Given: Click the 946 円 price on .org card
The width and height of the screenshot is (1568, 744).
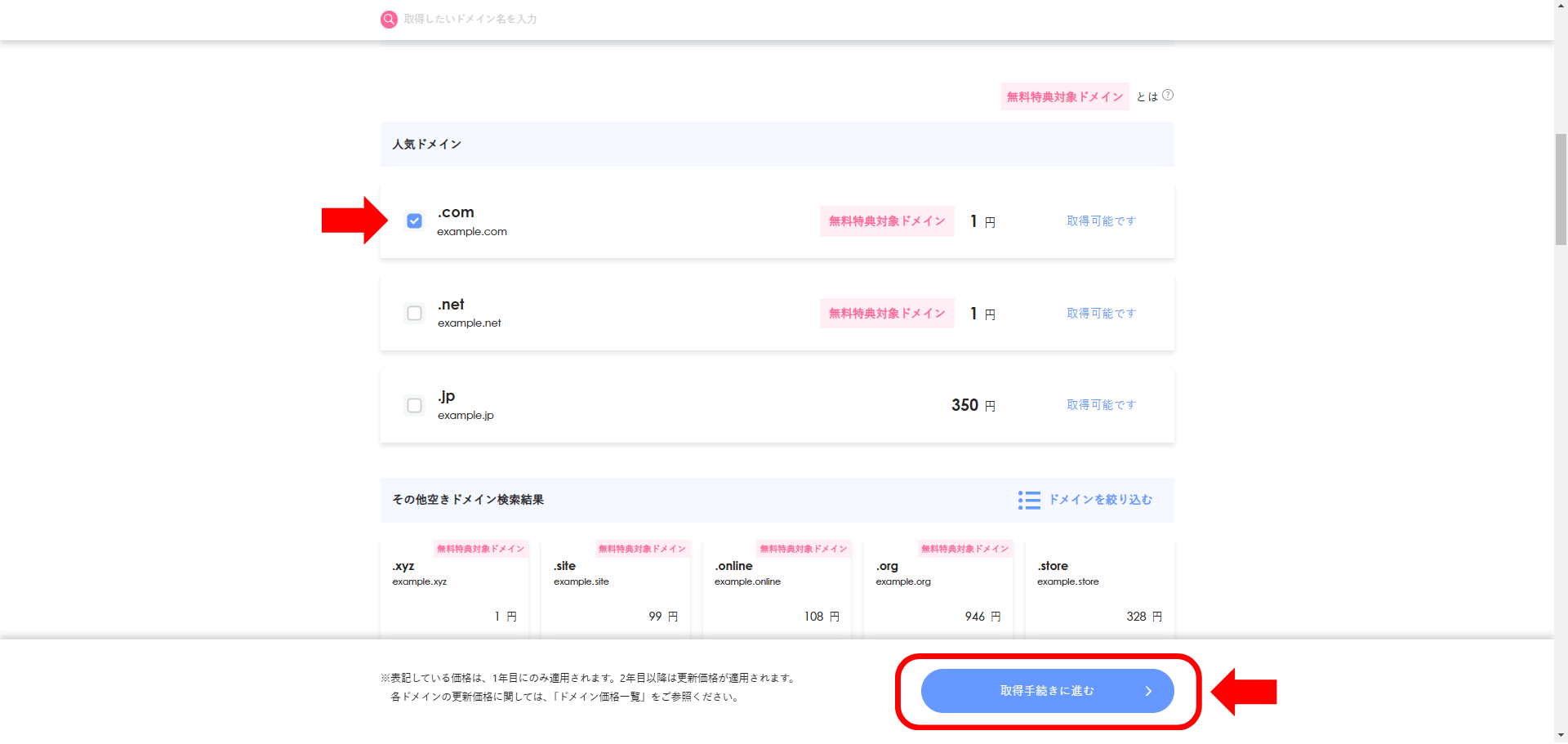Looking at the screenshot, I should point(983,617).
